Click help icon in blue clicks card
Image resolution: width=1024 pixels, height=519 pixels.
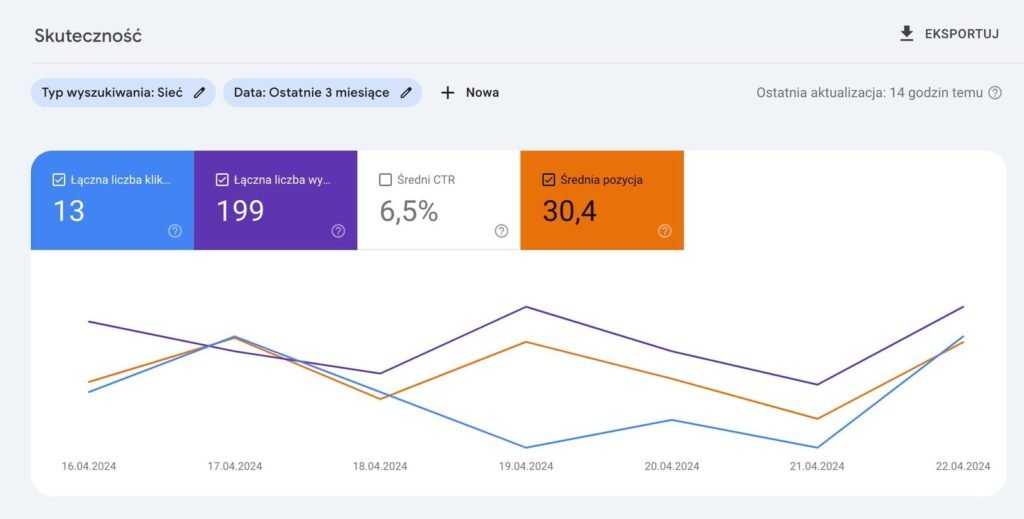(175, 231)
